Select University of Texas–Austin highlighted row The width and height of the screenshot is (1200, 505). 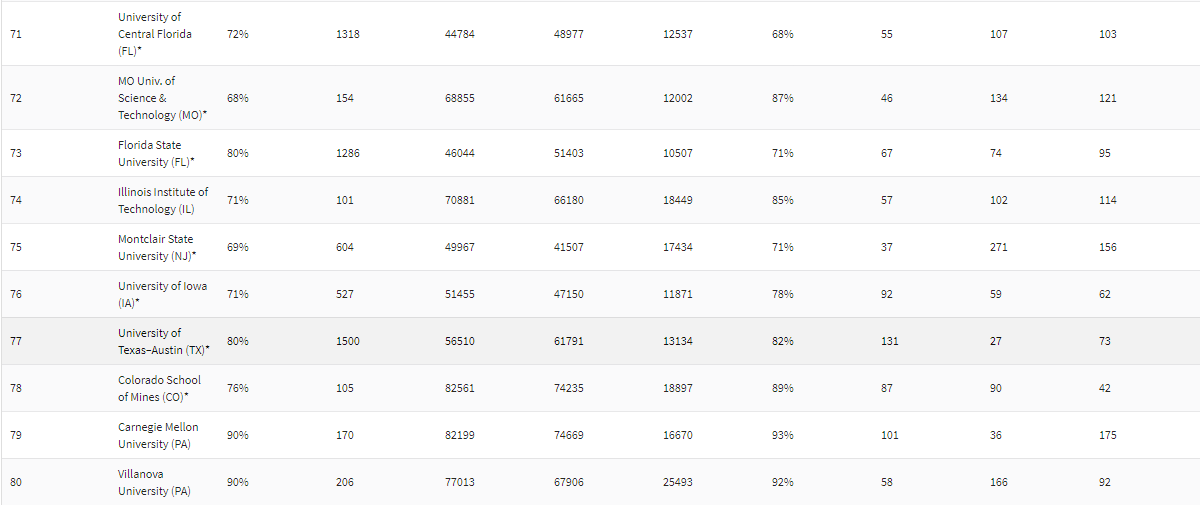600,341
